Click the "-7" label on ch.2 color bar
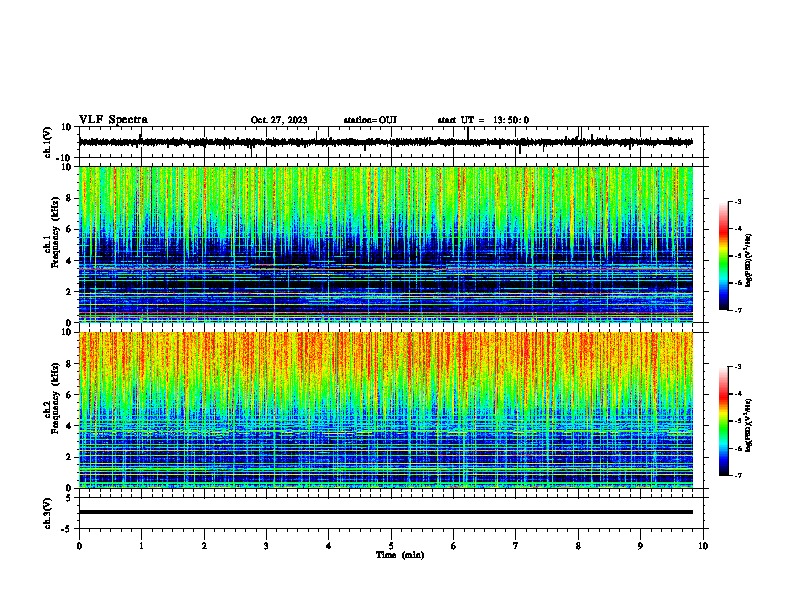 pyautogui.click(x=738, y=476)
